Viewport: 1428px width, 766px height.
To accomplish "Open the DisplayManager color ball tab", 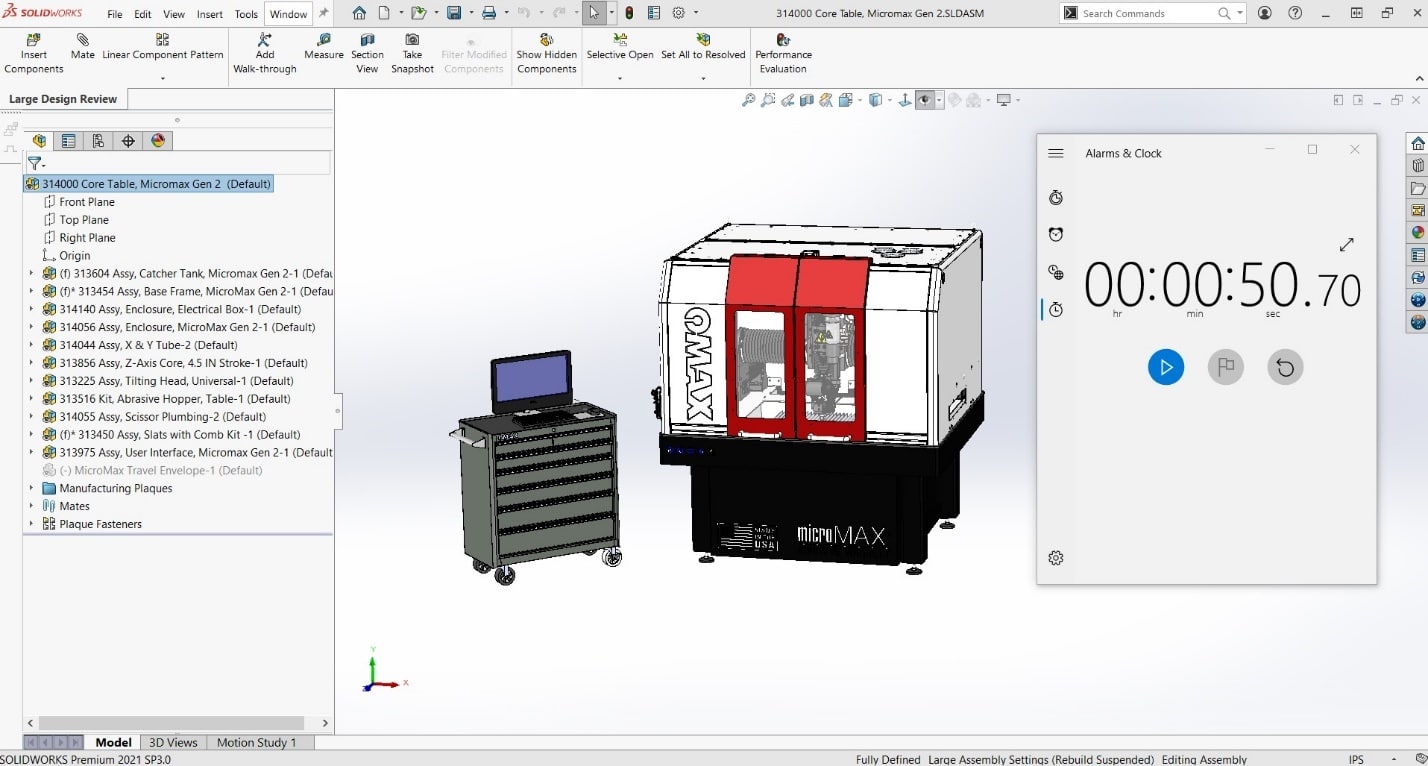I will tap(158, 141).
